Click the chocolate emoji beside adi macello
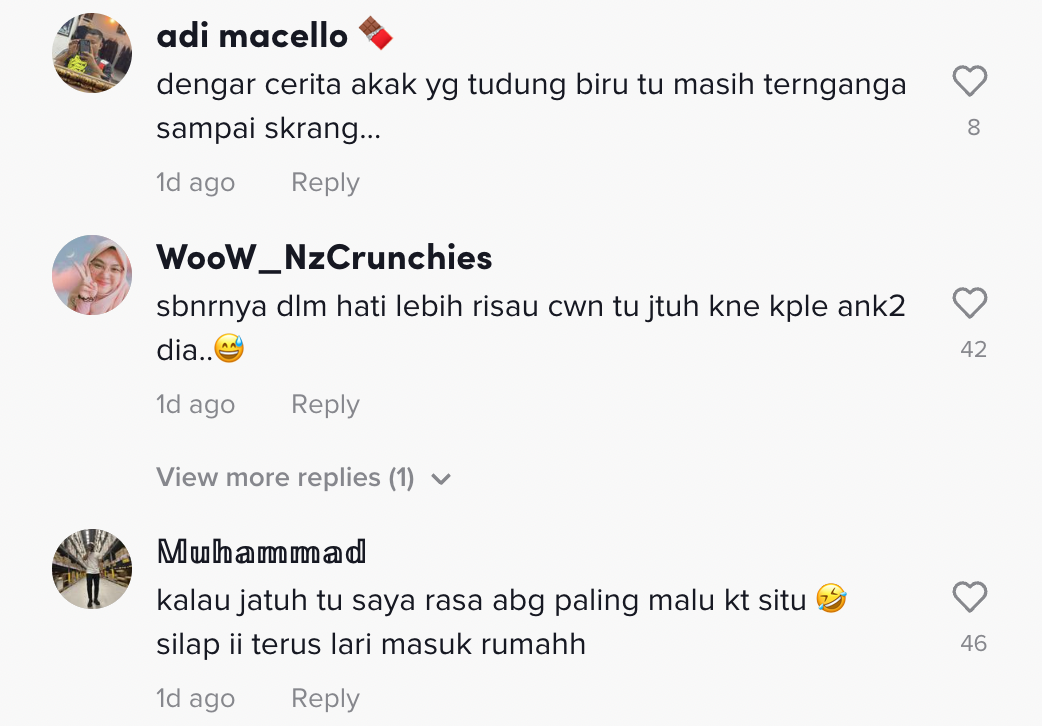The height and width of the screenshot is (726, 1042). pyautogui.click(x=376, y=35)
